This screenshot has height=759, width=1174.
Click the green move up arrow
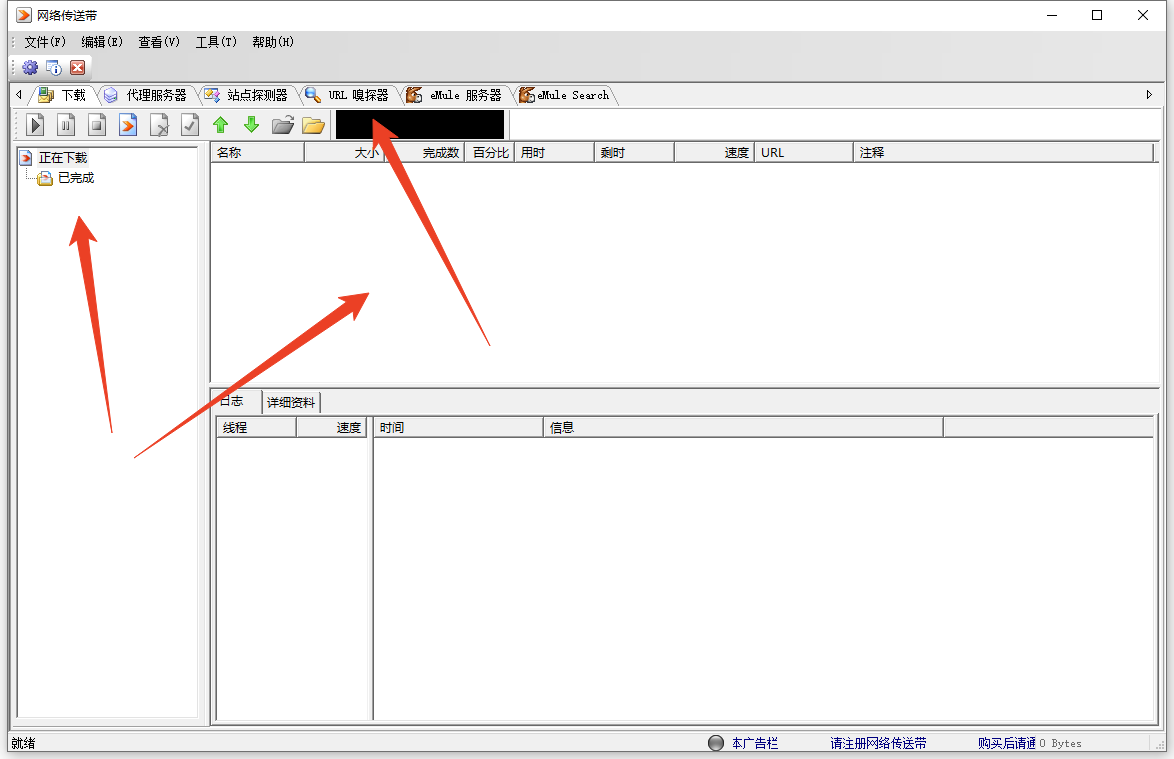pos(221,125)
